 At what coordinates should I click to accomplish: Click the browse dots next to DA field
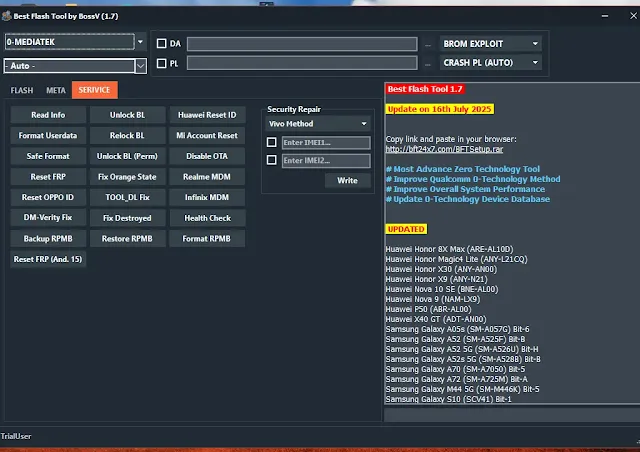[428, 45]
